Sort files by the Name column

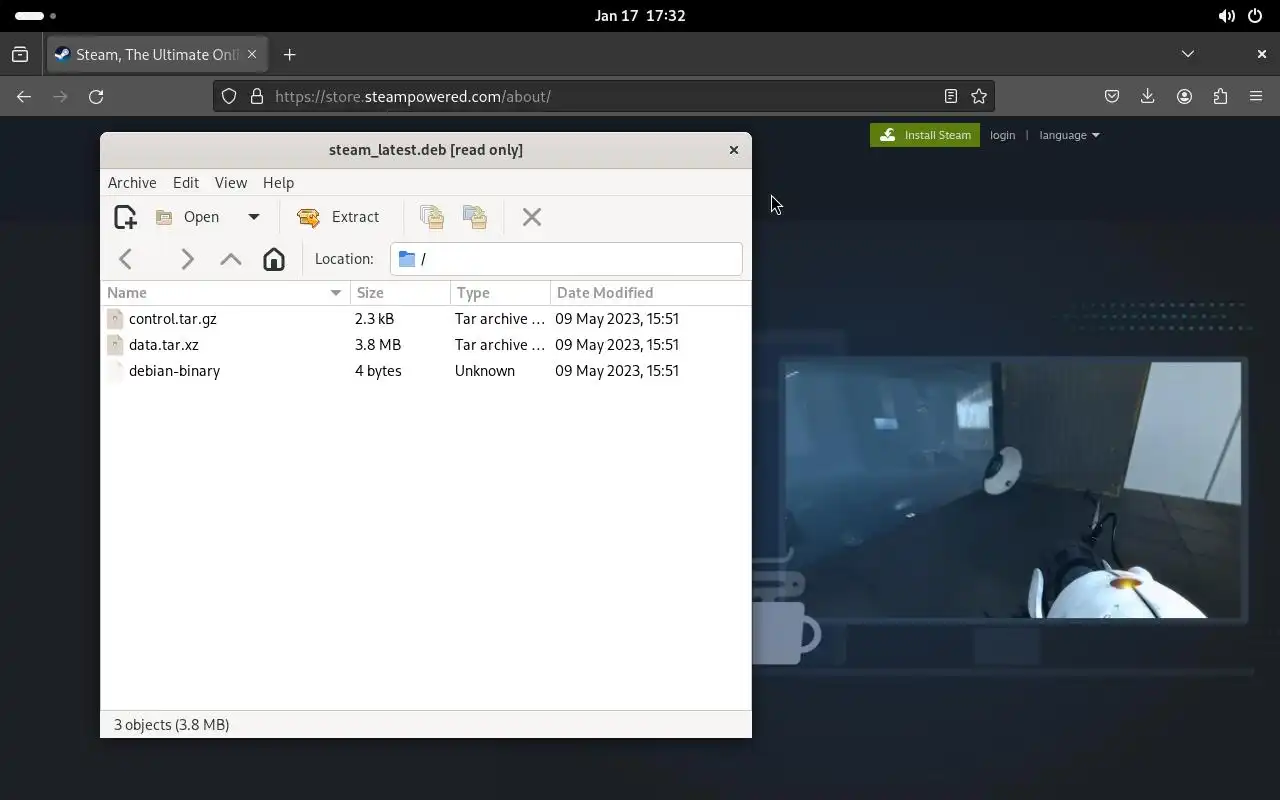coord(226,293)
